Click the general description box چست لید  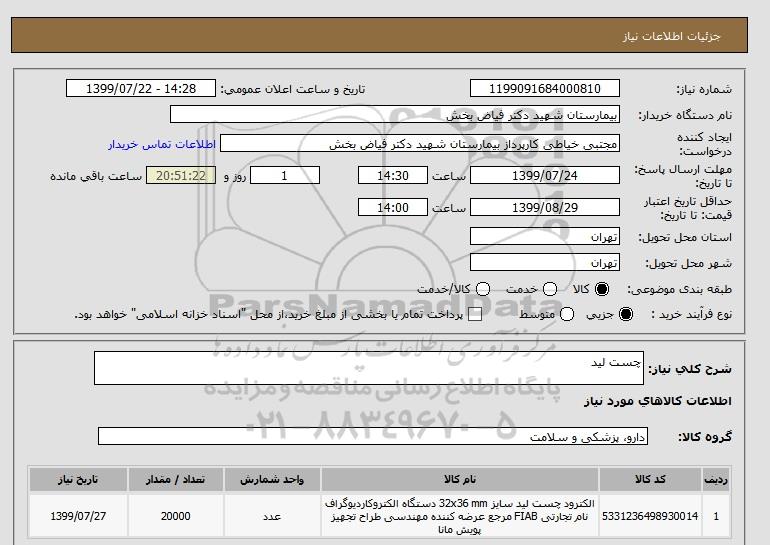tap(369, 368)
